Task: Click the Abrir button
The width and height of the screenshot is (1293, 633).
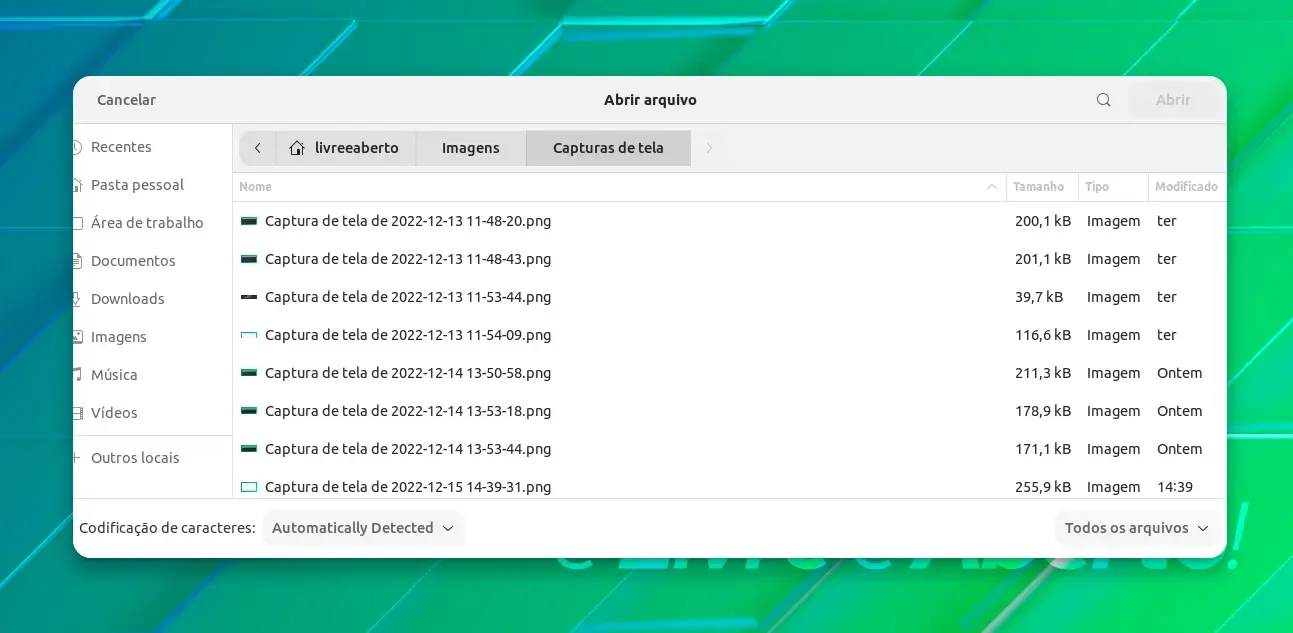Action: 1173,100
